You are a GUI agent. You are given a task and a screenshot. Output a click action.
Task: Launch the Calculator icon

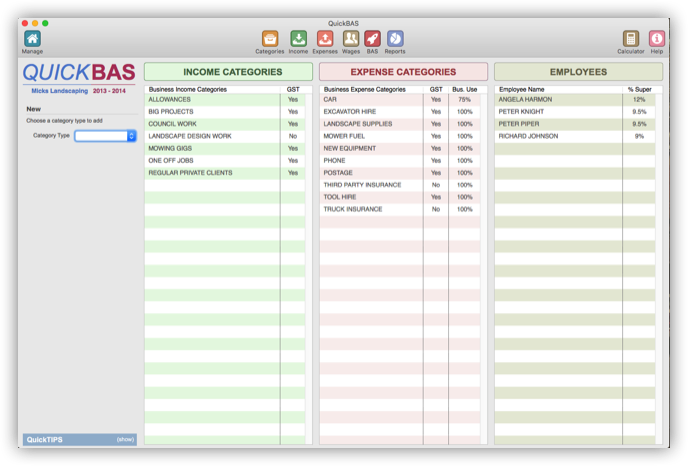pyautogui.click(x=631, y=39)
